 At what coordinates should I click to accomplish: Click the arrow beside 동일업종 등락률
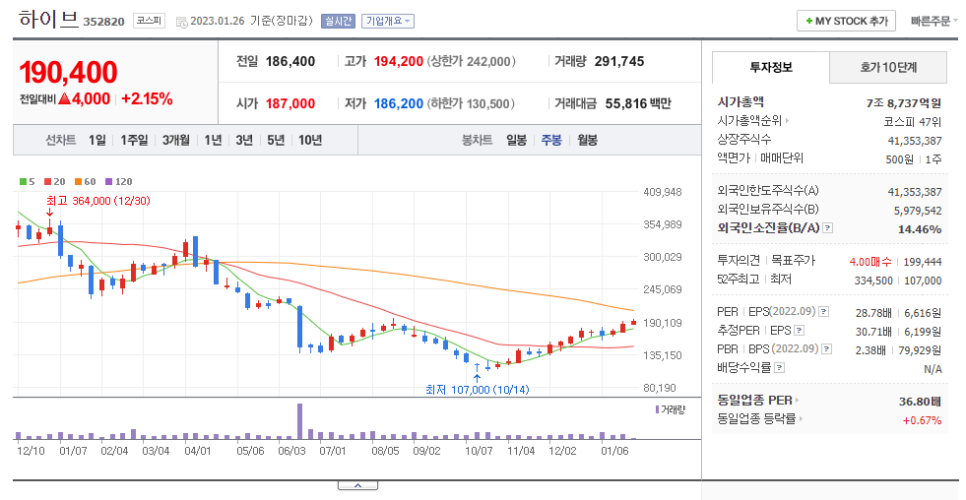pos(801,420)
